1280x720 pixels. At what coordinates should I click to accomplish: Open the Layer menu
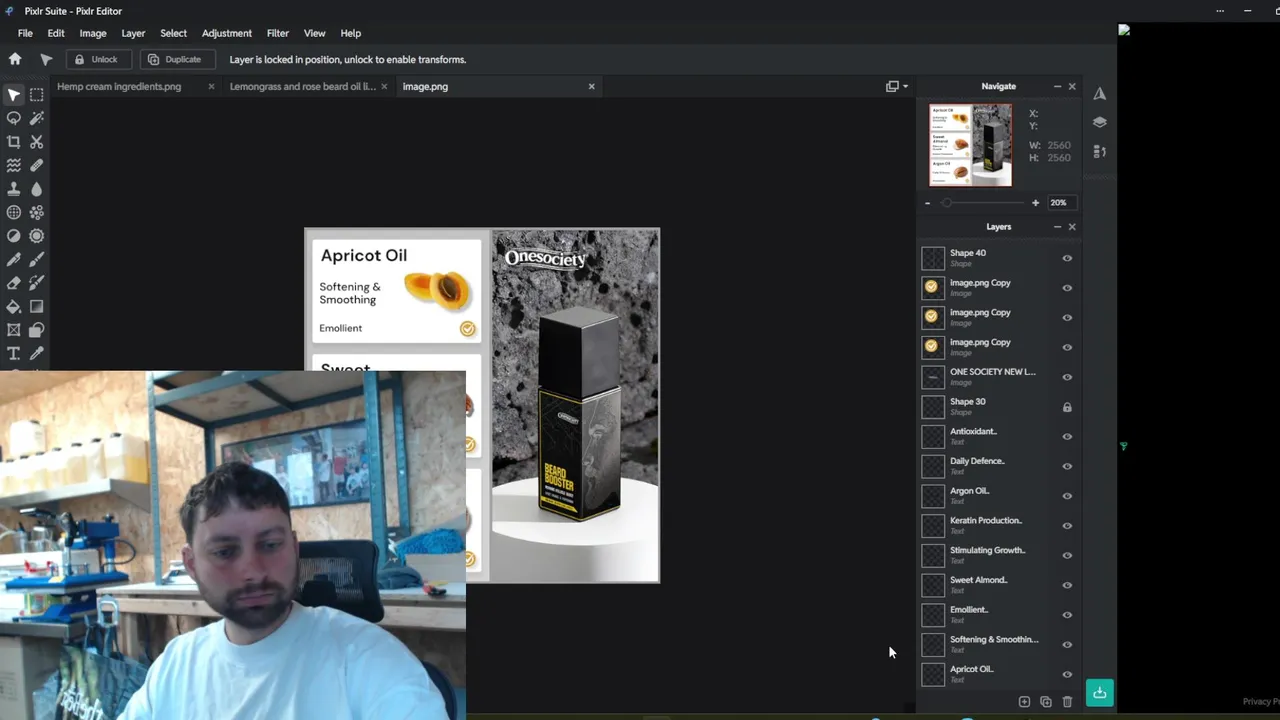coord(133,33)
